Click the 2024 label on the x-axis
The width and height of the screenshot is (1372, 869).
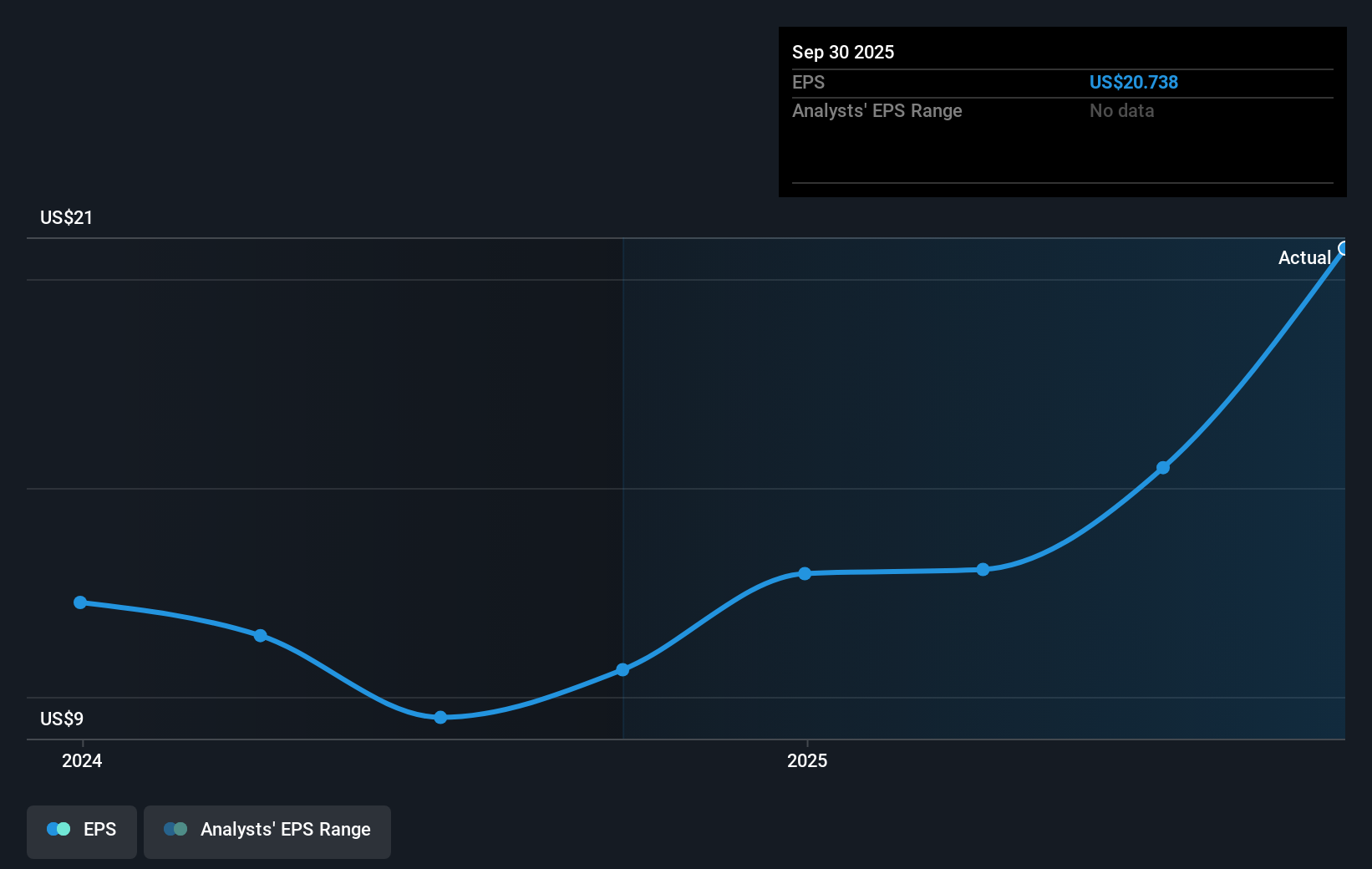click(x=81, y=761)
